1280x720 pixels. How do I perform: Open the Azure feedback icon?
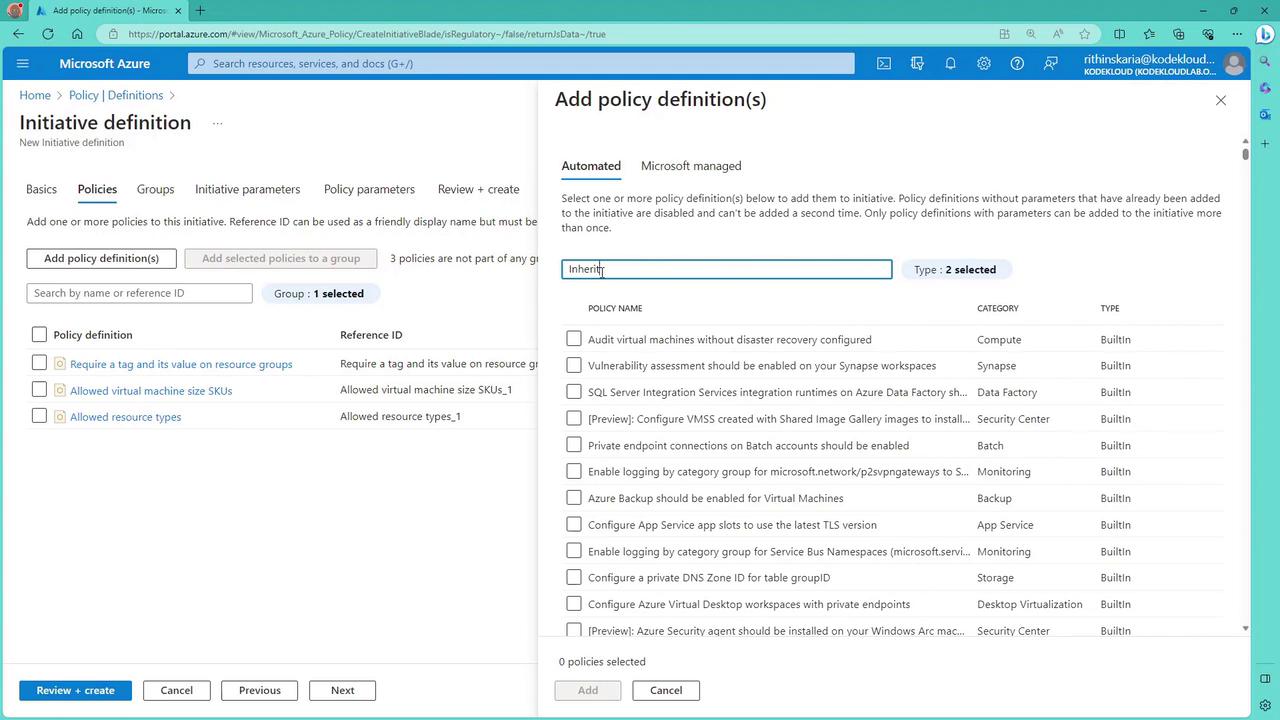1050,63
